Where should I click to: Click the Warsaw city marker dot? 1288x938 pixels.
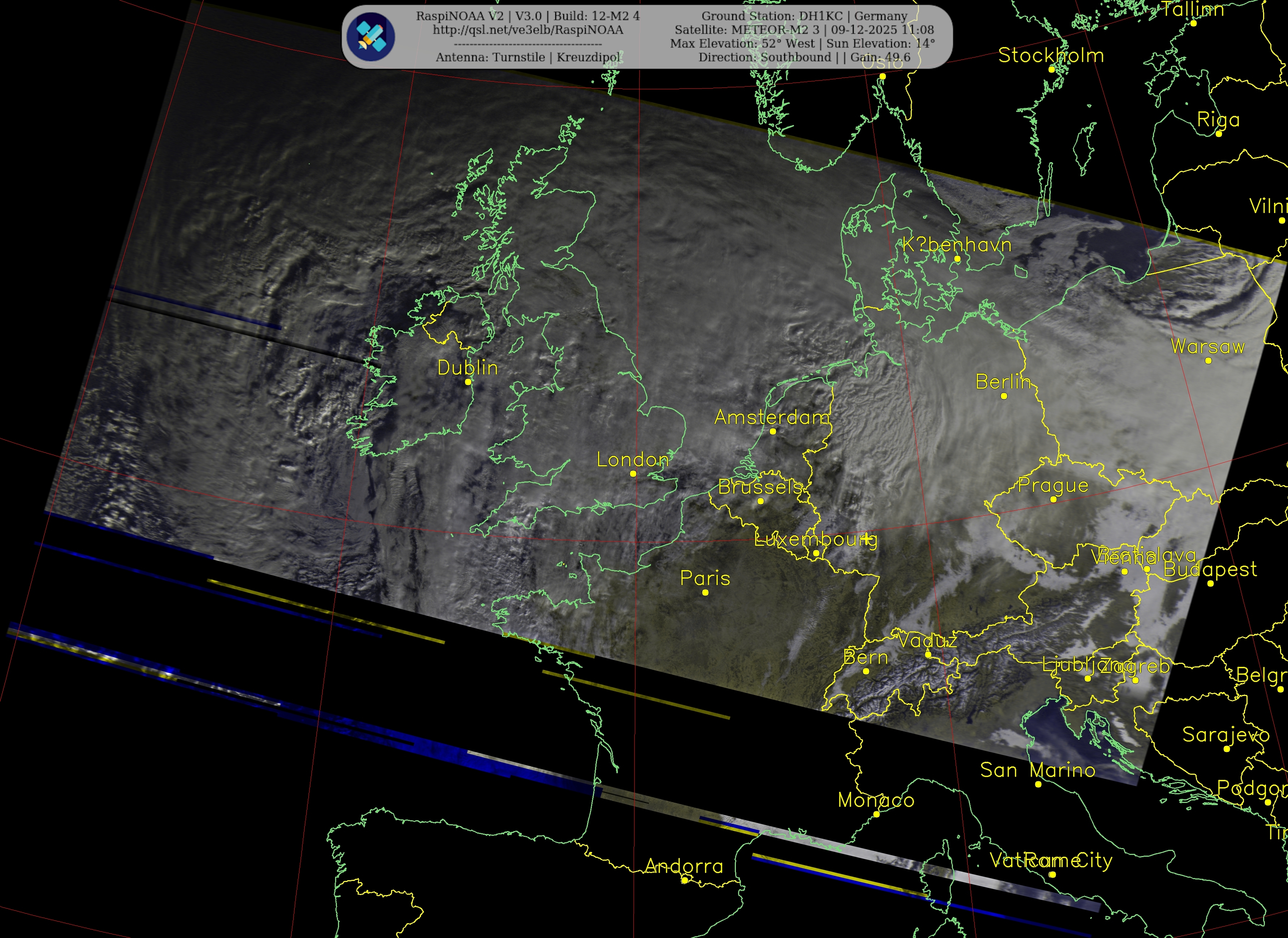click(x=1209, y=361)
